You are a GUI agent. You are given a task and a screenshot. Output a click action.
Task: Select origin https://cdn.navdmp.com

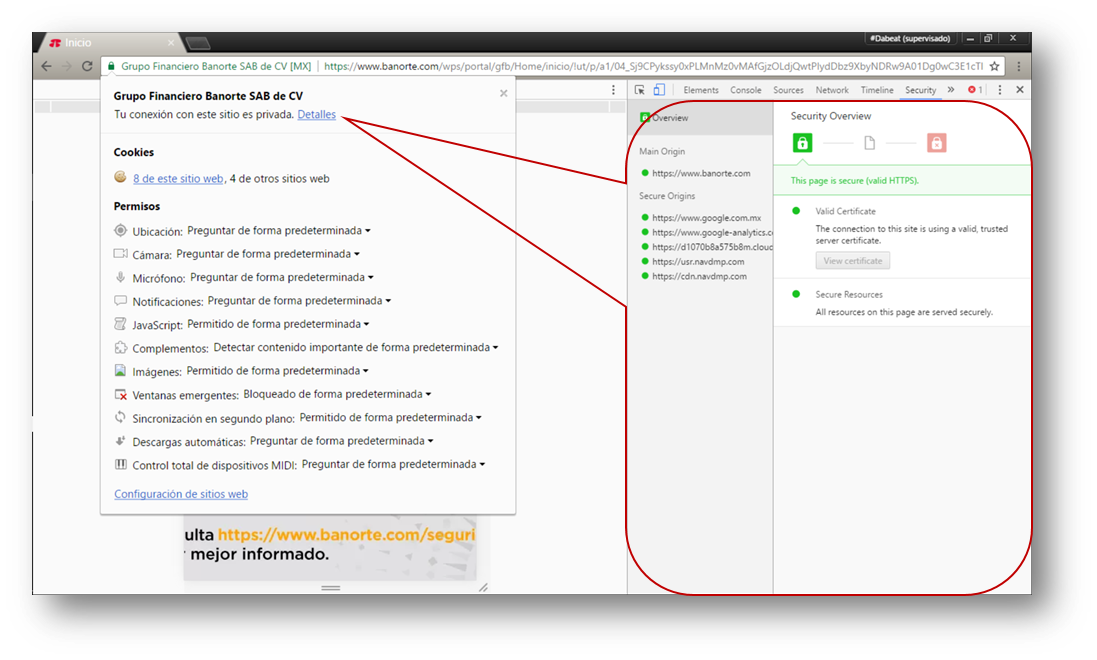click(699, 276)
